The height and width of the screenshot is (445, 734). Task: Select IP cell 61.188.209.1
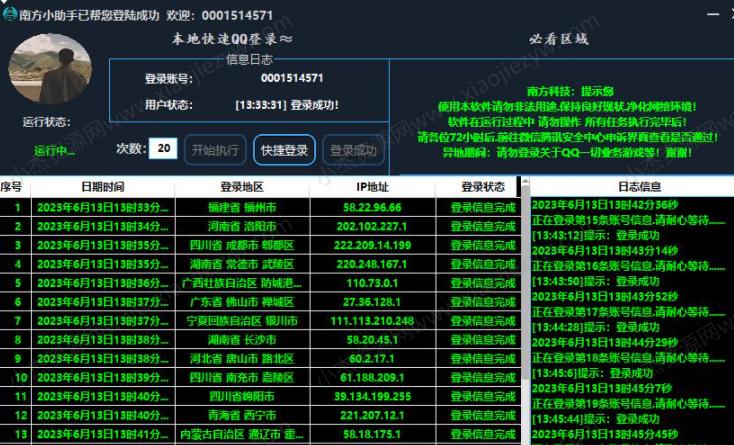[x=372, y=378]
